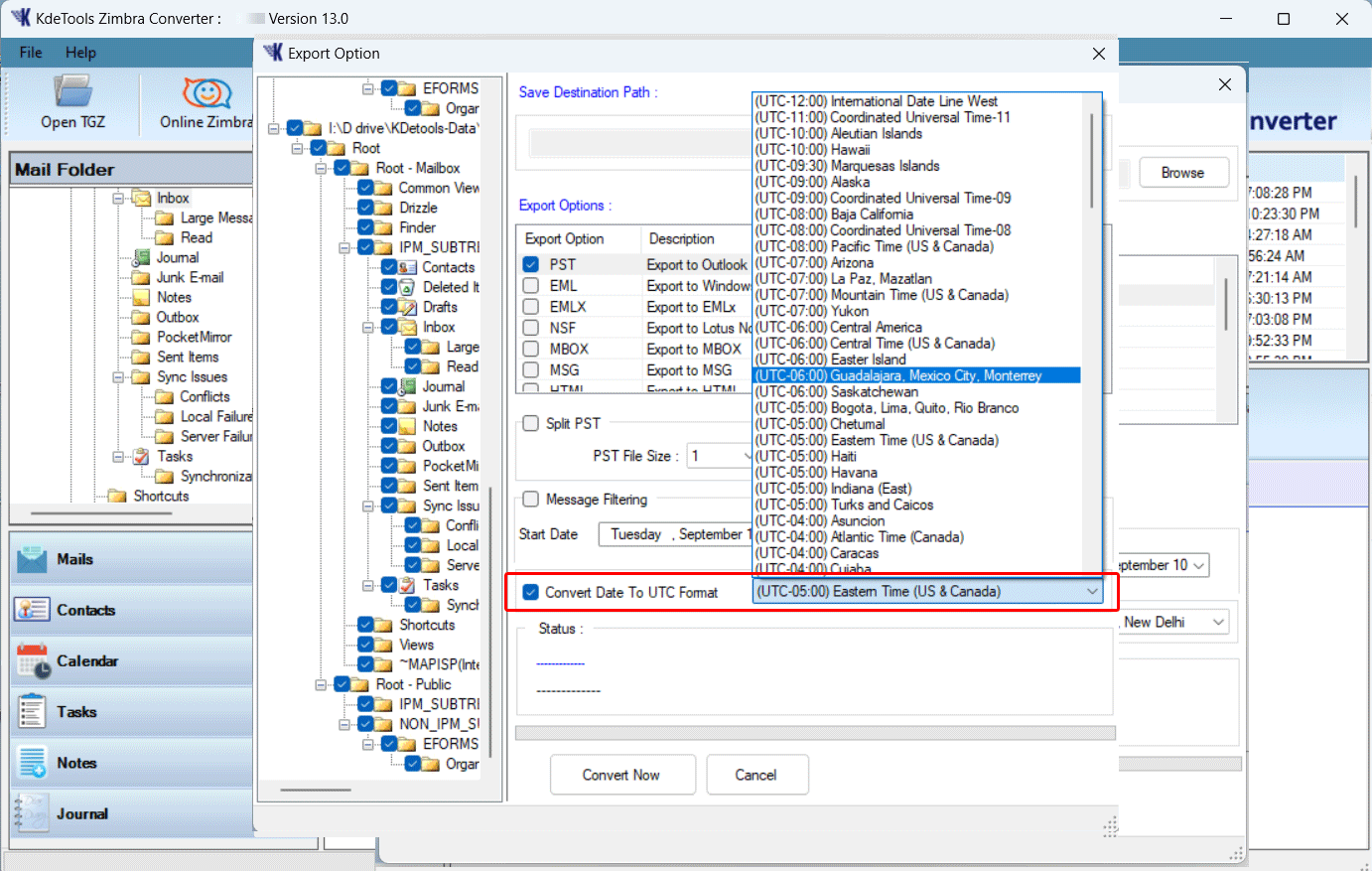
Task: Check the EML export option
Action: pos(528,286)
